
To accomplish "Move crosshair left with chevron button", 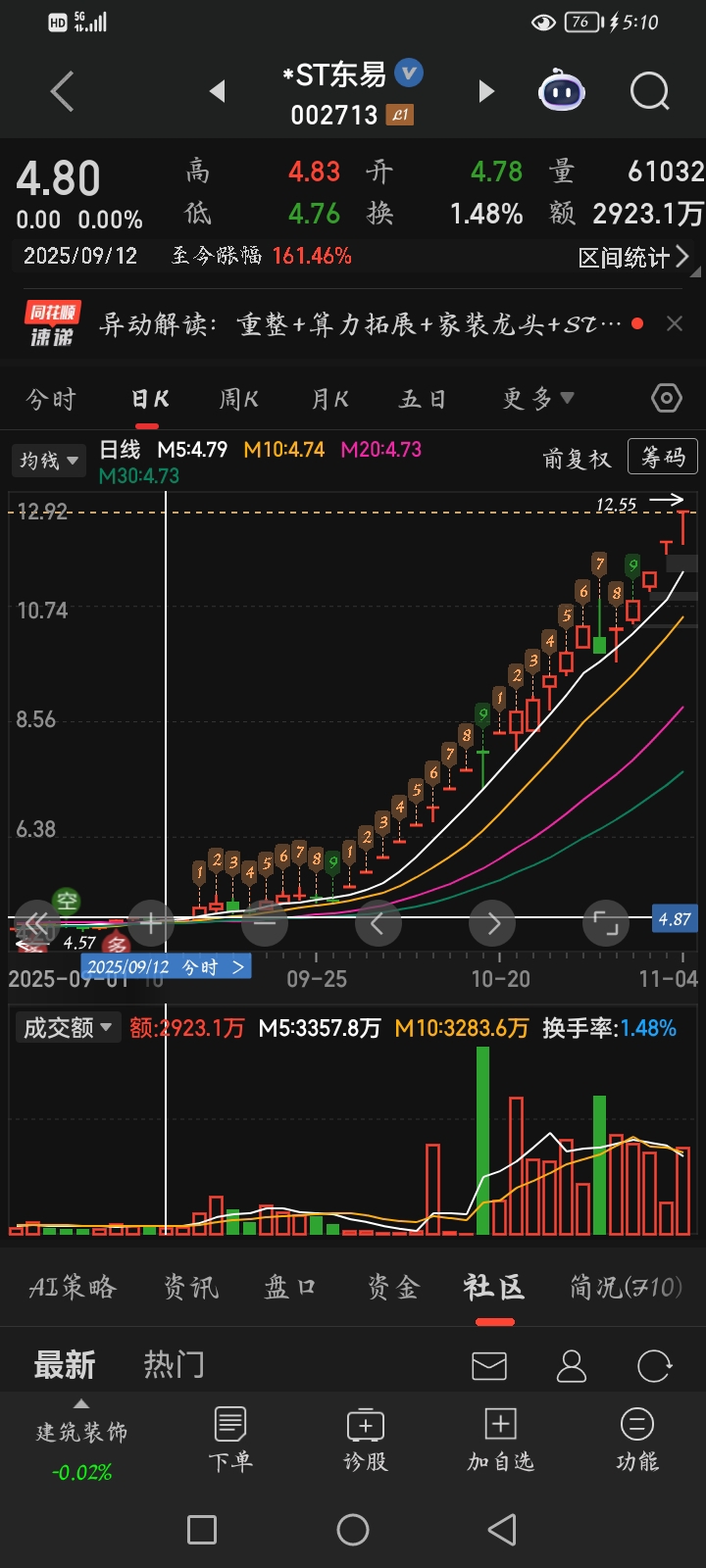I will 378,922.
